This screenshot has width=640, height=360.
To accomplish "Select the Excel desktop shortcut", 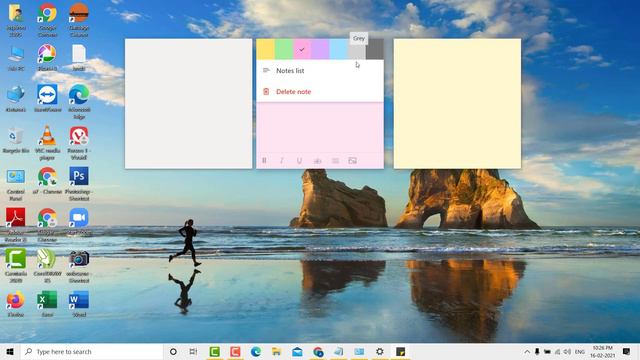I will coord(47,304).
